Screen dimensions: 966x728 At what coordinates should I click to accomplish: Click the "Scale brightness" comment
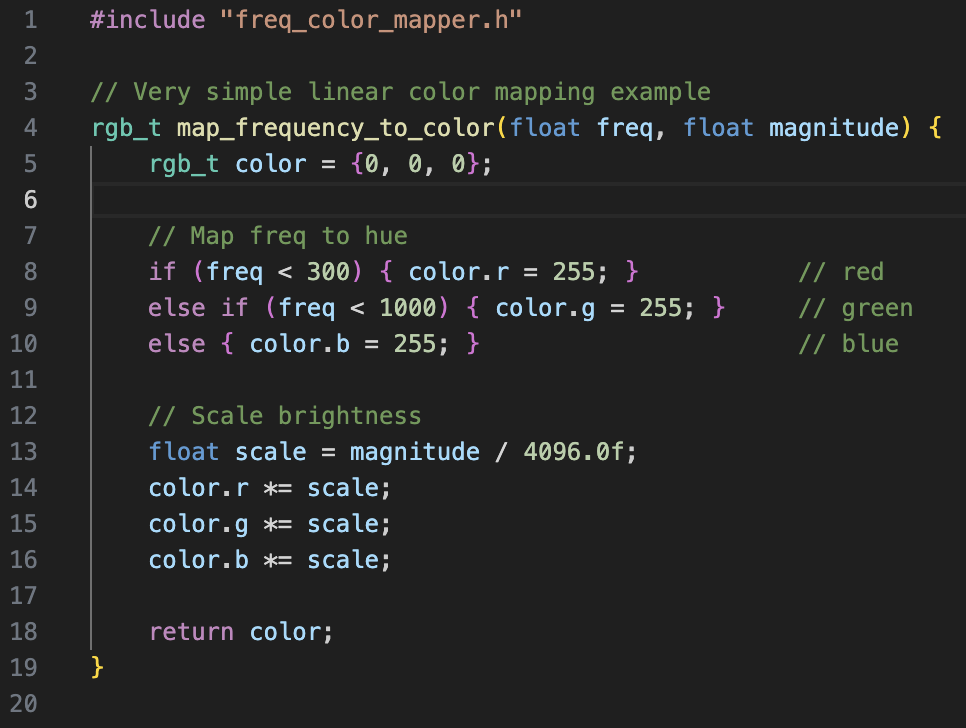coord(285,416)
